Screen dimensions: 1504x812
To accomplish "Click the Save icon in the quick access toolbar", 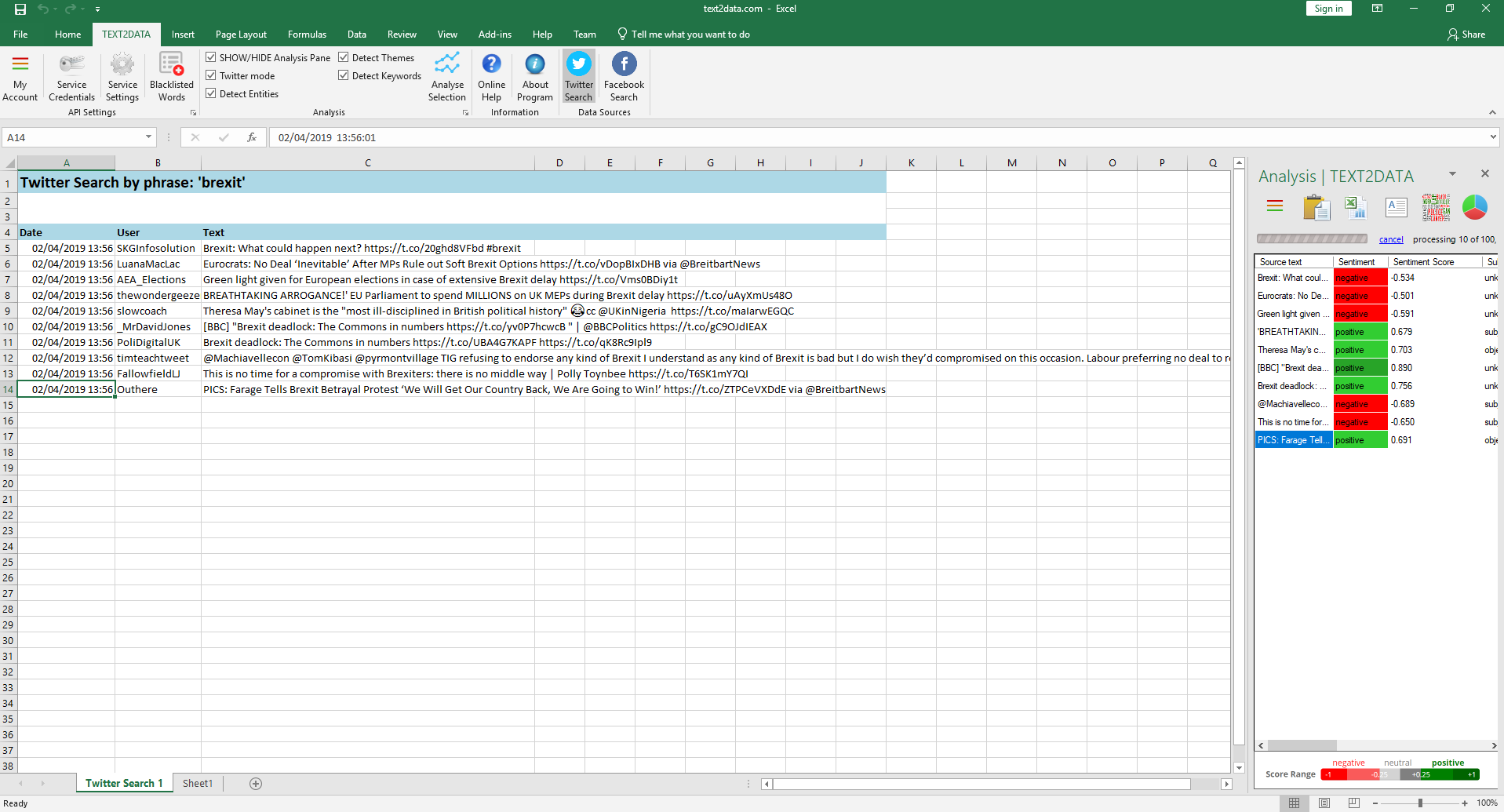I will pyautogui.click(x=20, y=9).
